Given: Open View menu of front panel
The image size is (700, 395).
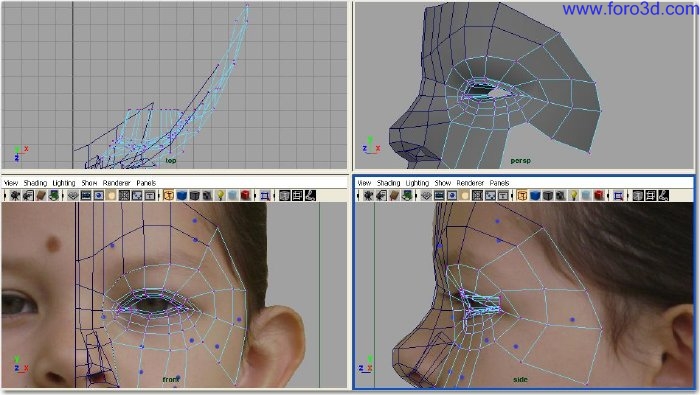Looking at the screenshot, I should coord(11,183).
